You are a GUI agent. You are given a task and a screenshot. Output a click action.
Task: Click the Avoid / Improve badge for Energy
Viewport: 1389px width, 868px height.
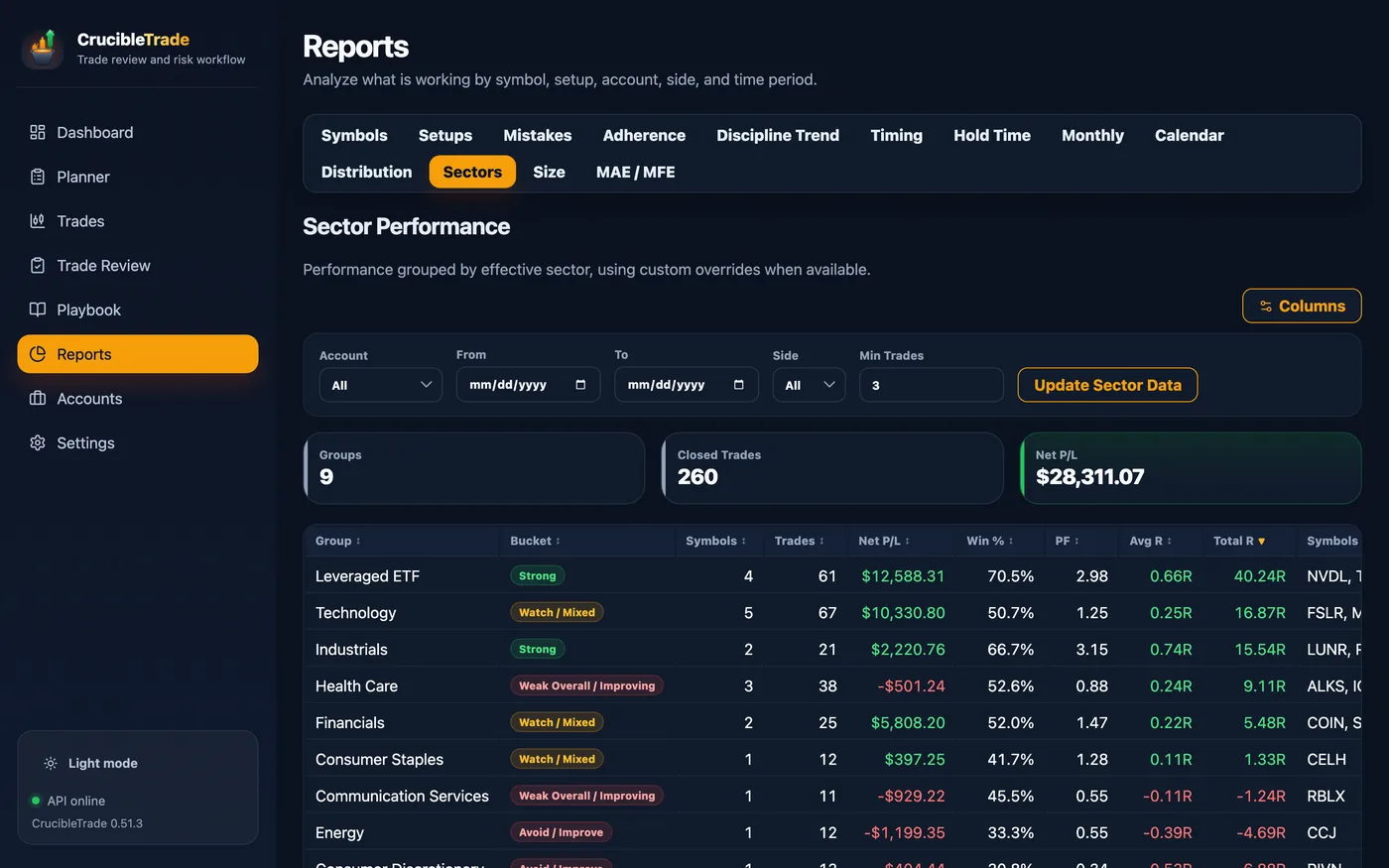[561, 832]
